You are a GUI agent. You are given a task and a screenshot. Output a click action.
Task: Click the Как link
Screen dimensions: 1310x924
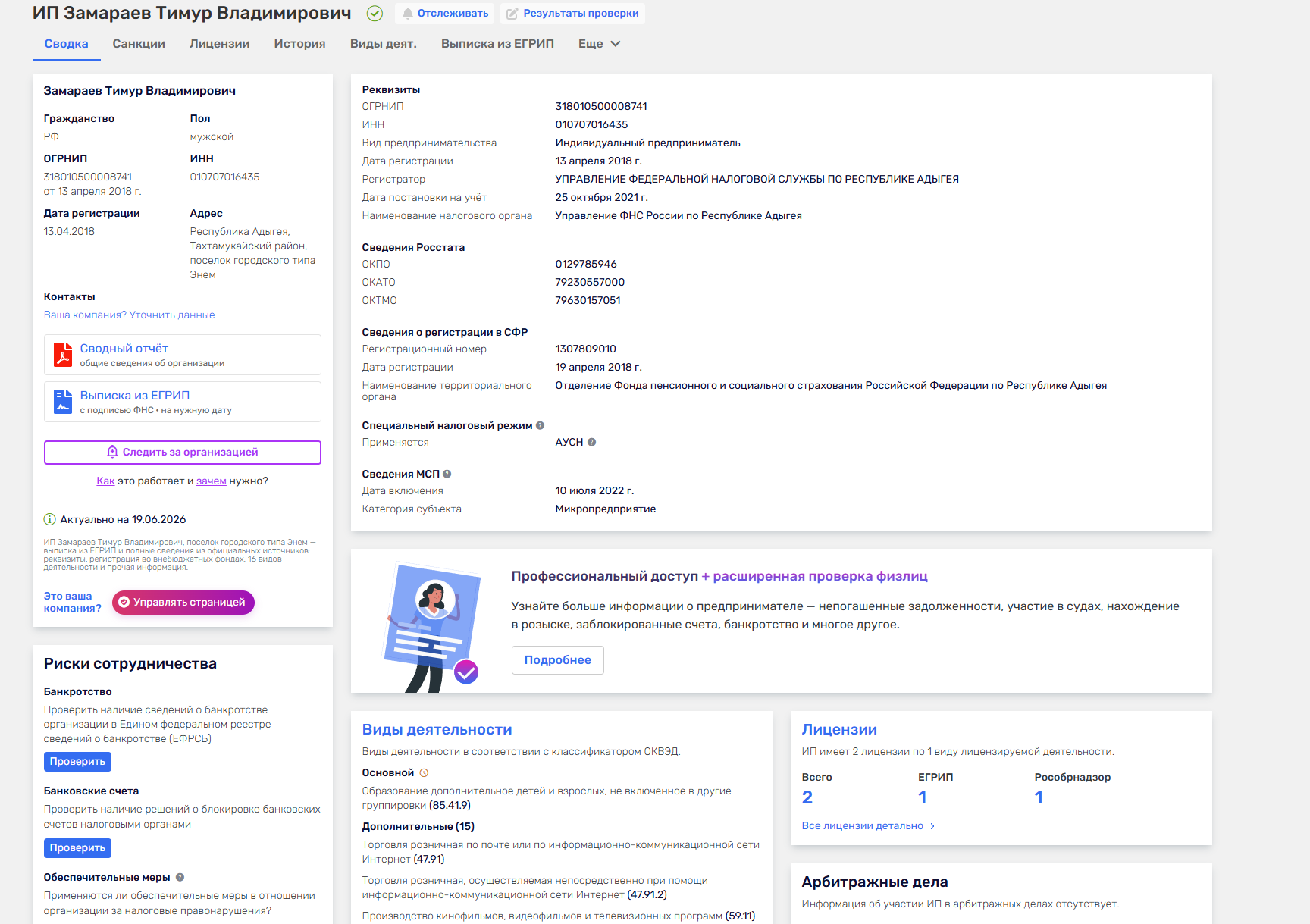pos(105,481)
